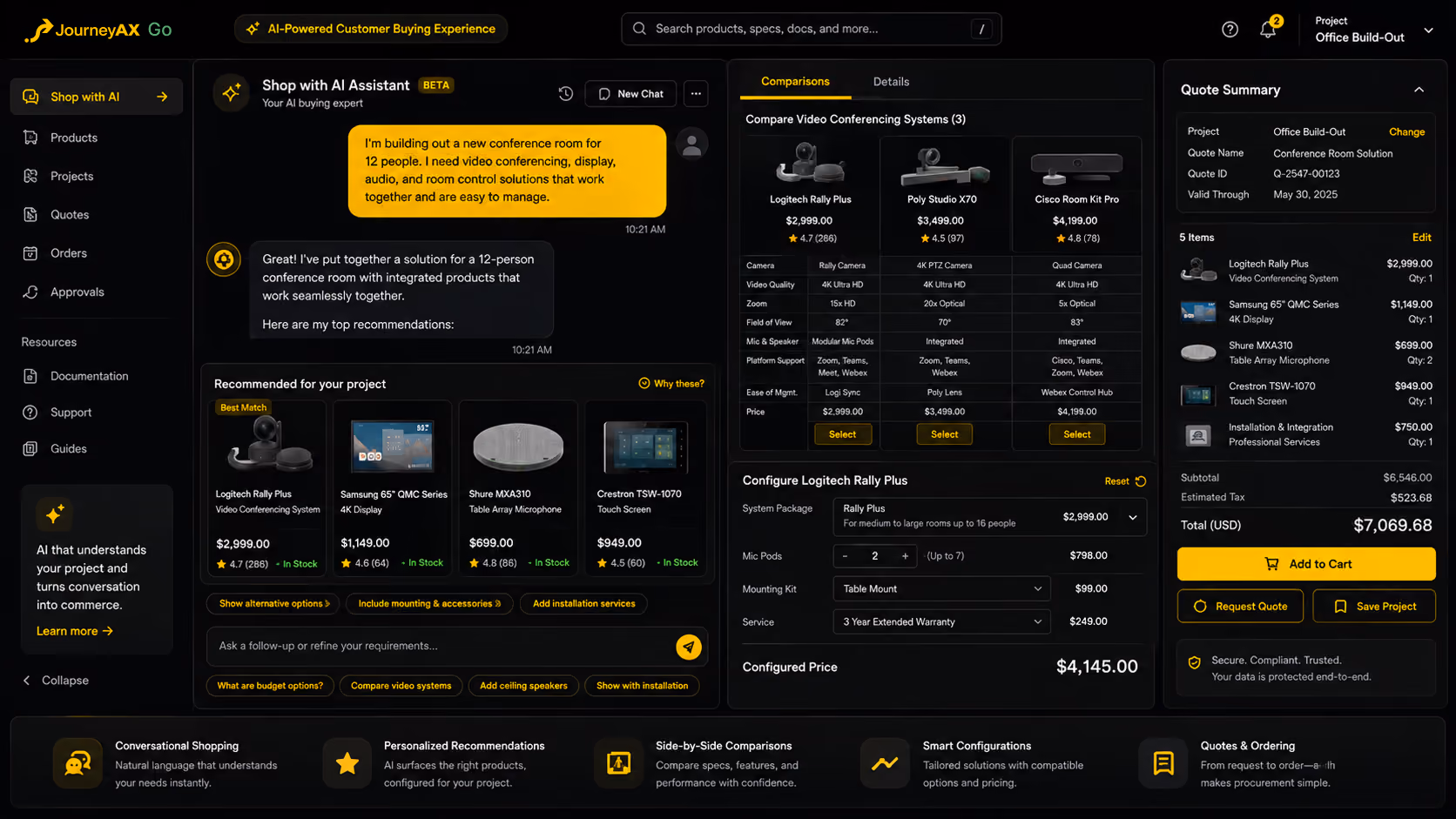Click the Personalized Recommendations star icon
The image size is (1456, 819).
pyautogui.click(x=347, y=763)
